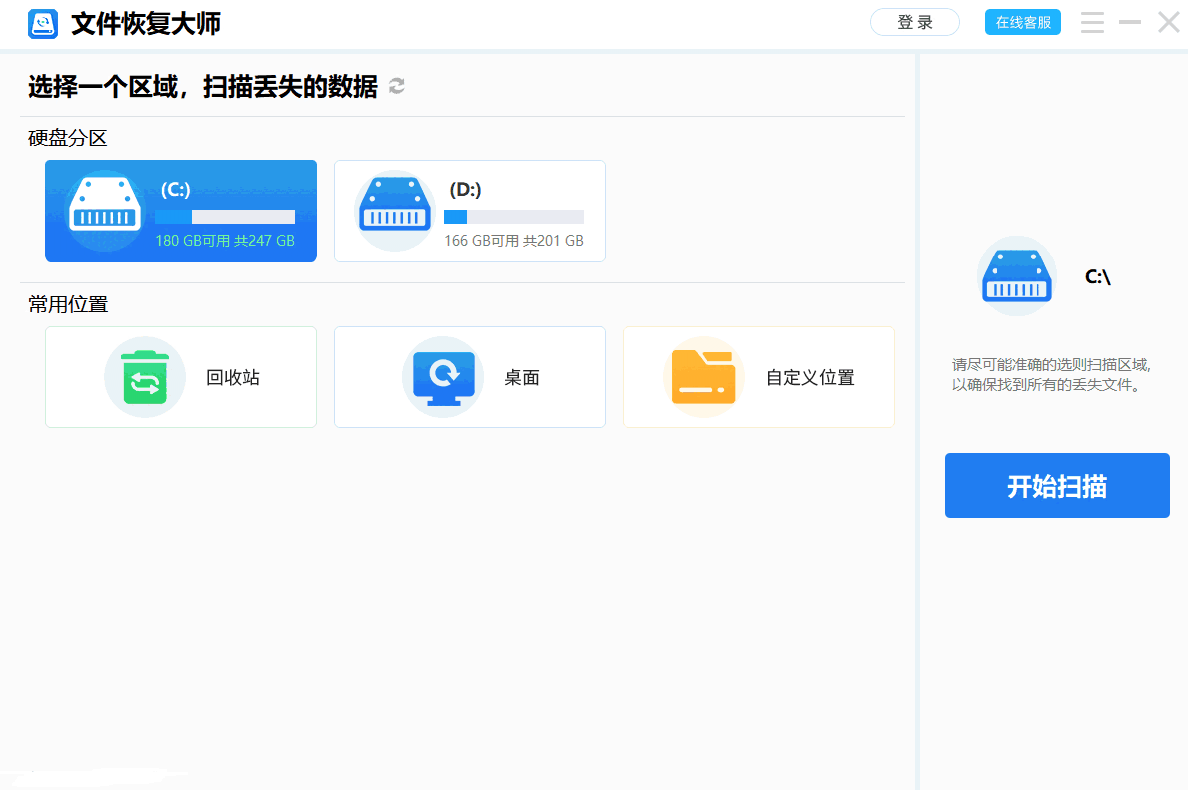This screenshot has height=790, width=1188.
Task: Click the D: drive usage progress bar
Action: pyautogui.click(x=513, y=216)
